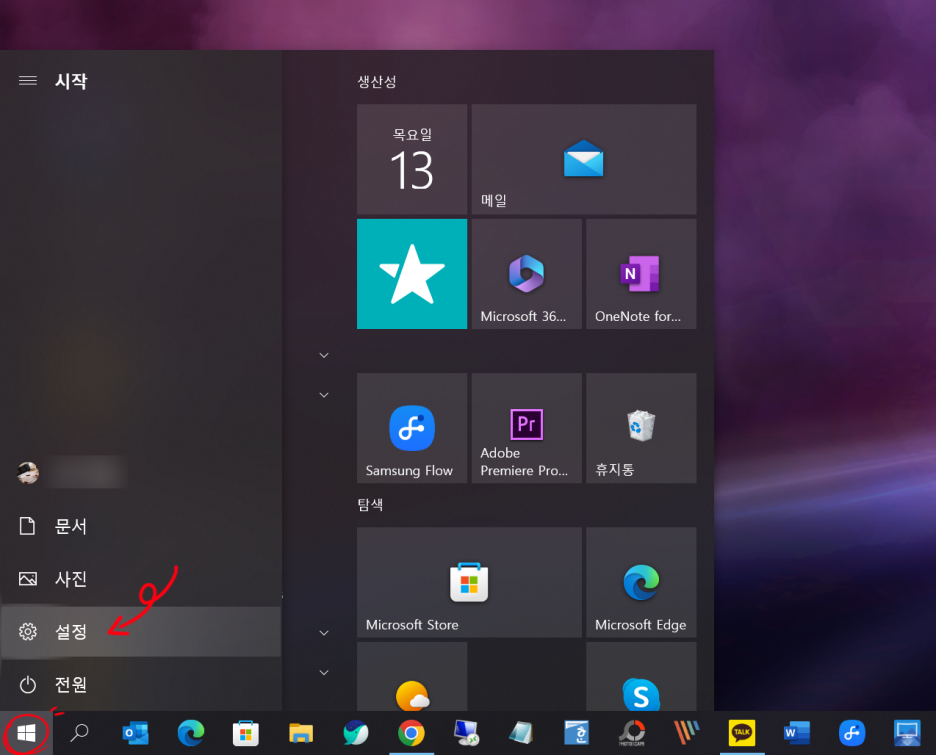The height and width of the screenshot is (755, 936).
Task: Launch the Skype tile
Action: click(x=641, y=677)
